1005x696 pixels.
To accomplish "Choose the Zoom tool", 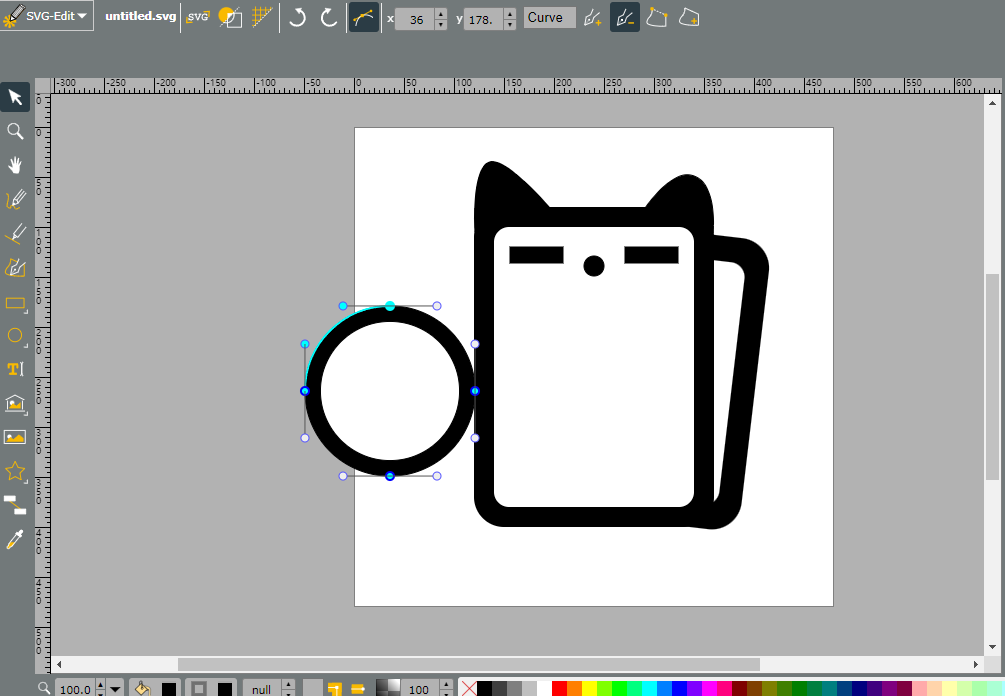I will pyautogui.click(x=15, y=131).
